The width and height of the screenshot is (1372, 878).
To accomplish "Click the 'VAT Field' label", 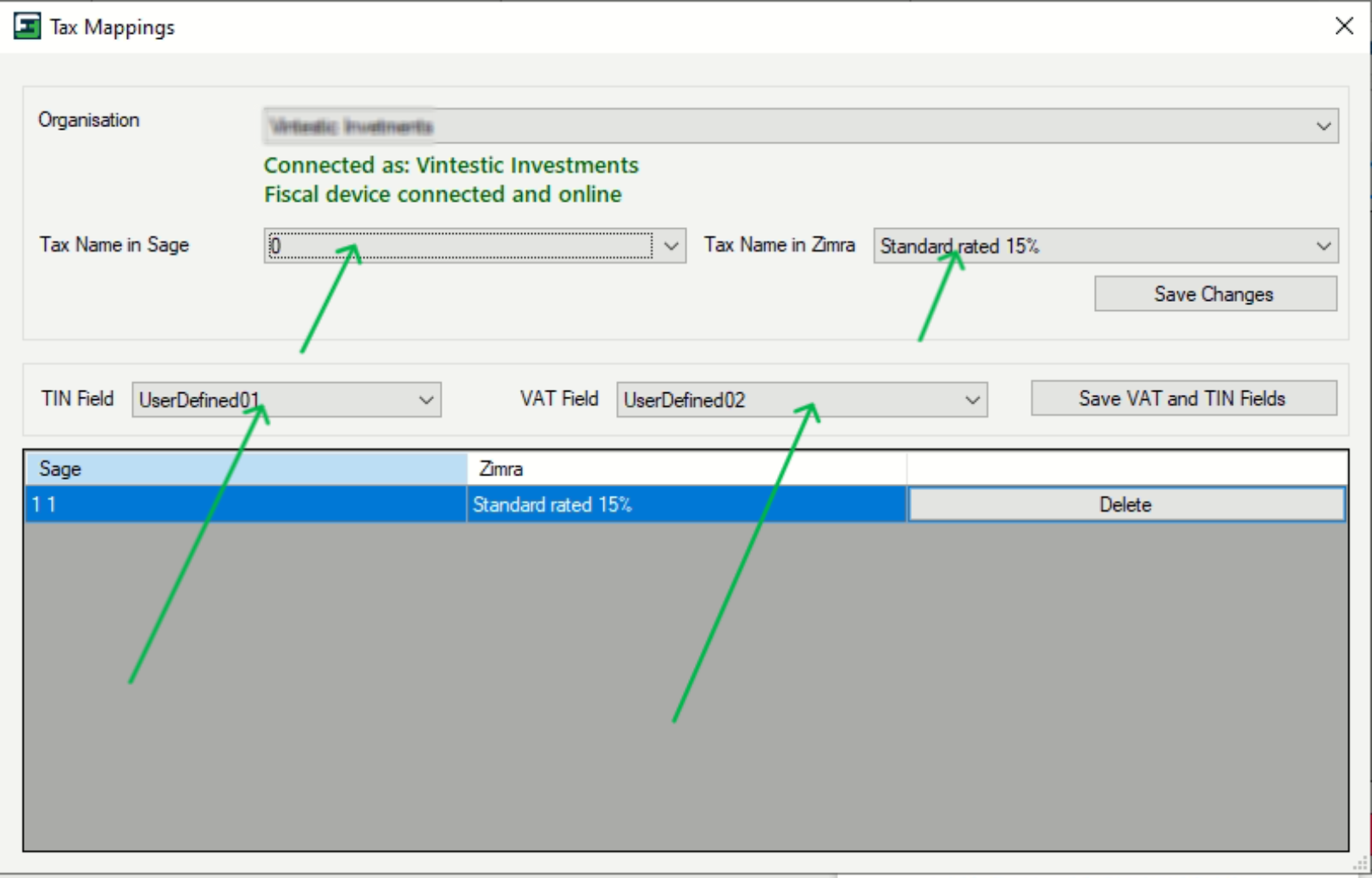I will click(x=559, y=398).
